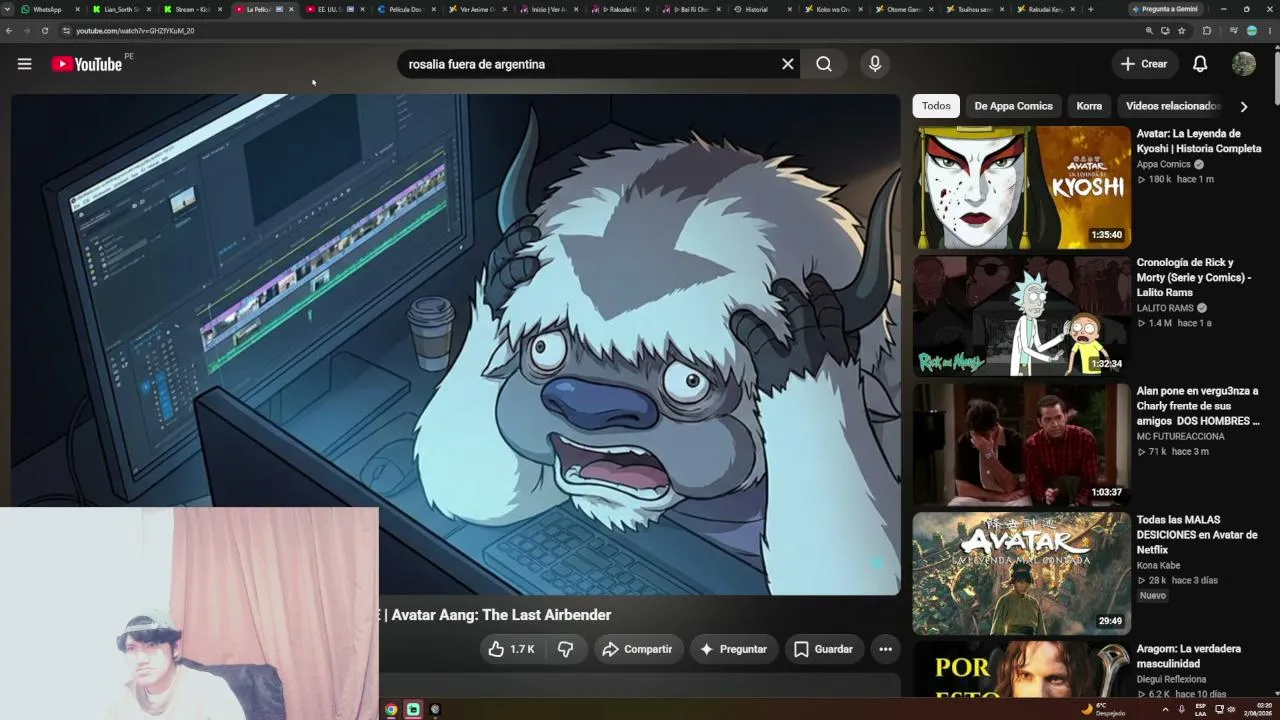Show hidden system tray icons
The width and height of the screenshot is (1280, 720).
click(1165, 710)
